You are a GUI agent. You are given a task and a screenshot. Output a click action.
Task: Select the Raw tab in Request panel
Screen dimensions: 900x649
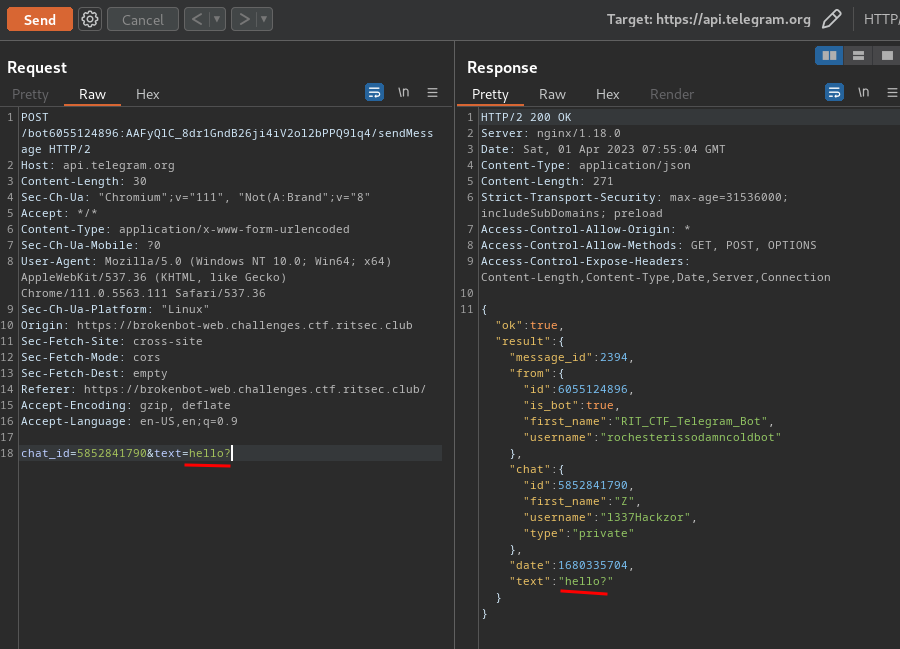click(x=92, y=94)
